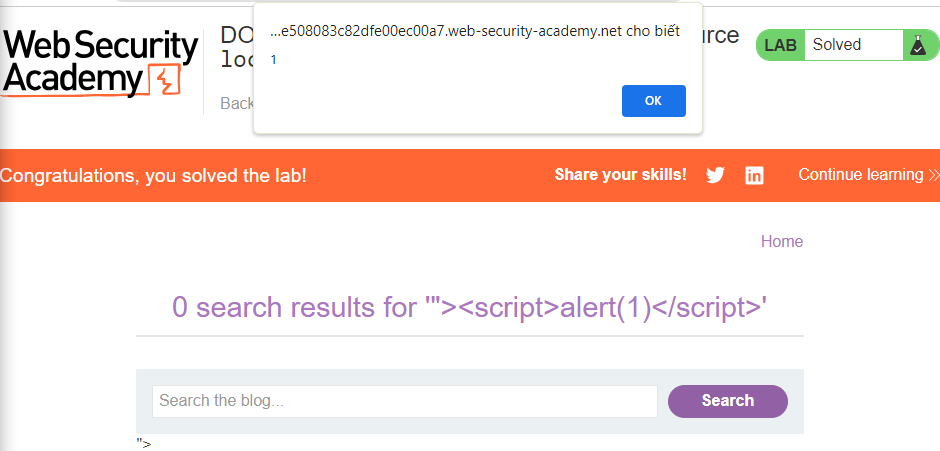
Task: Click the orange lightning bolt logo mark
Action: point(164,80)
